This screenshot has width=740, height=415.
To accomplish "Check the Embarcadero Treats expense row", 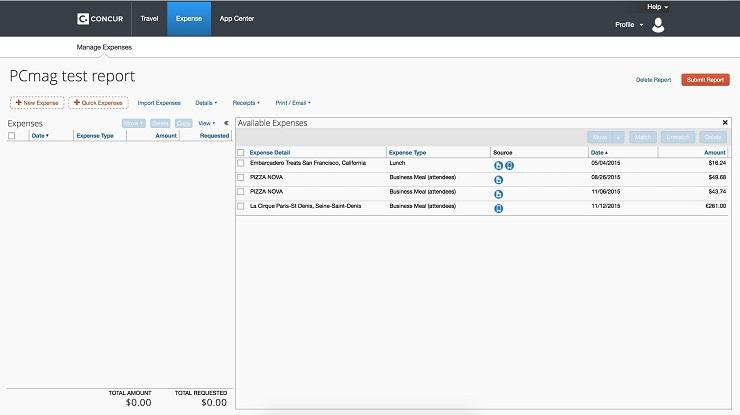I will [241, 163].
